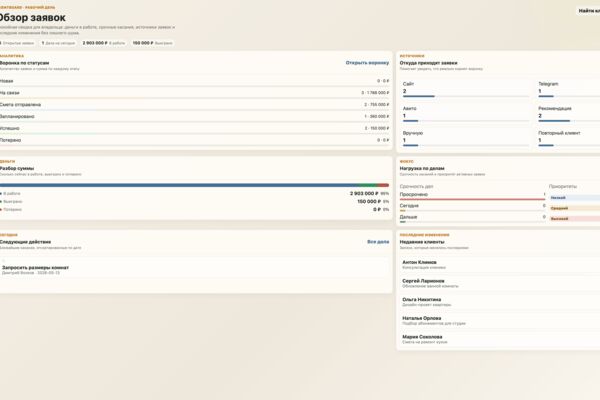This screenshot has height=400, width=600.
Task: Click the 'Обзор заявок' page heading
Action: [x=32, y=18]
